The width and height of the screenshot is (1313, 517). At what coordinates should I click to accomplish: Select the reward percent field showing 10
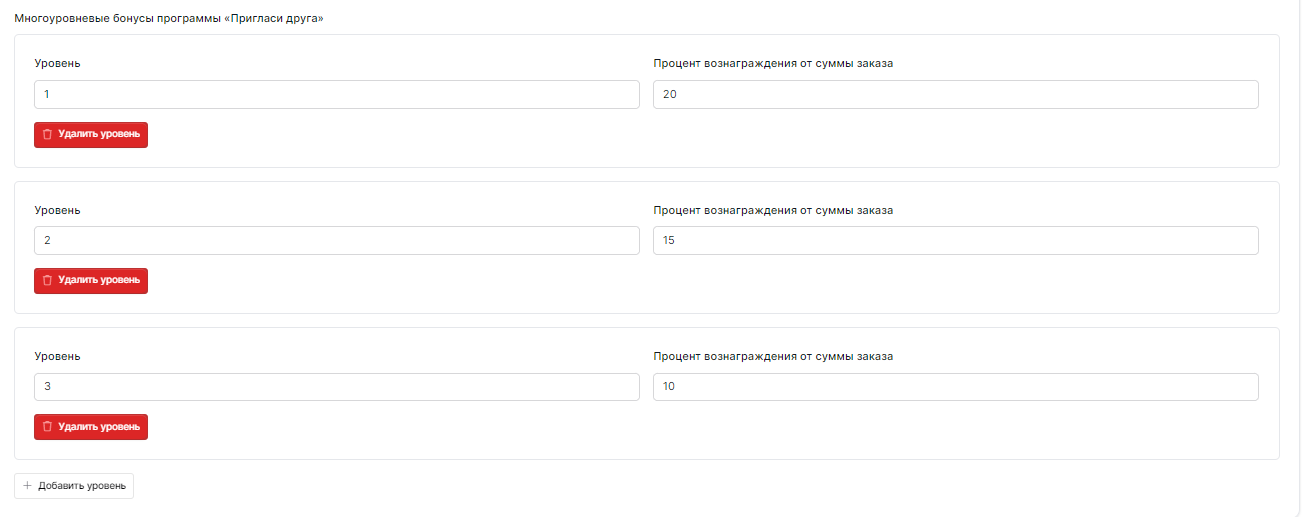pyautogui.click(x=955, y=387)
